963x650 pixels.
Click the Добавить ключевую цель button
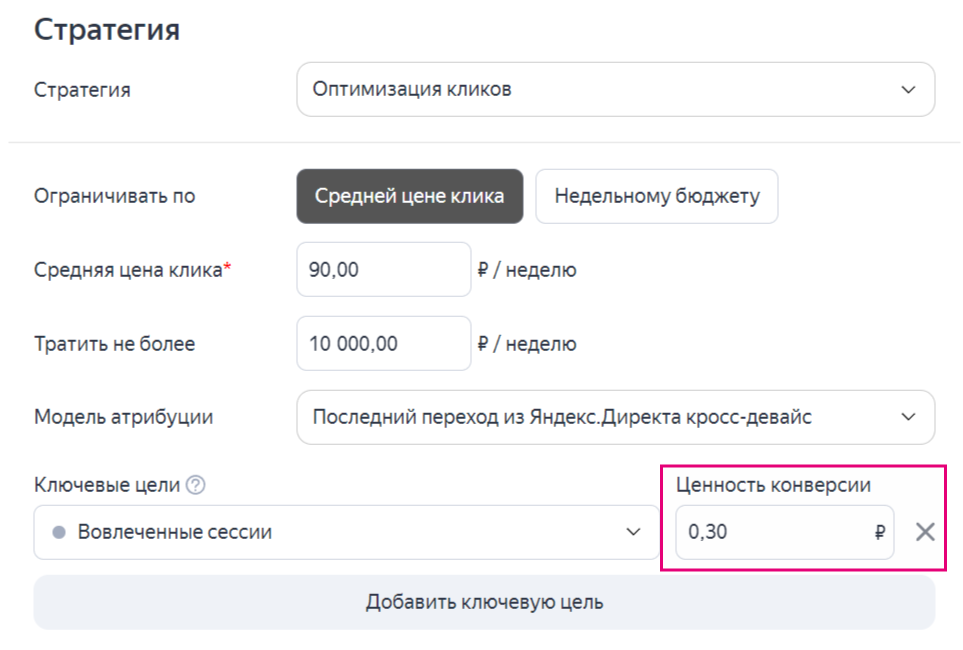(484, 603)
